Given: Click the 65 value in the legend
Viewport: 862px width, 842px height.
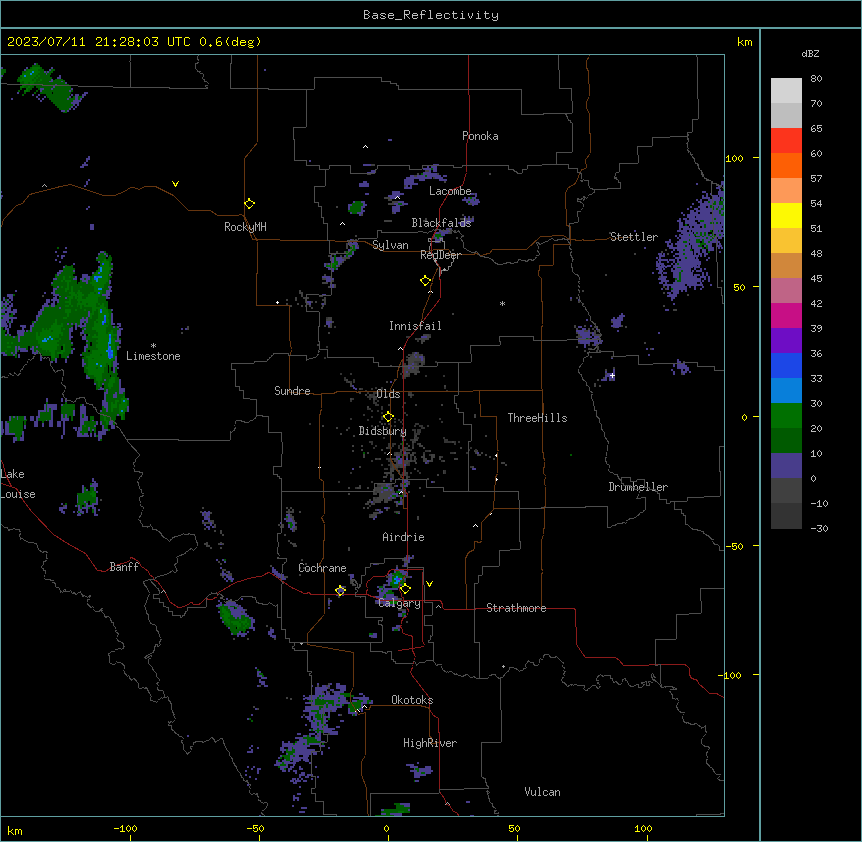Looking at the screenshot, I should coord(816,129).
